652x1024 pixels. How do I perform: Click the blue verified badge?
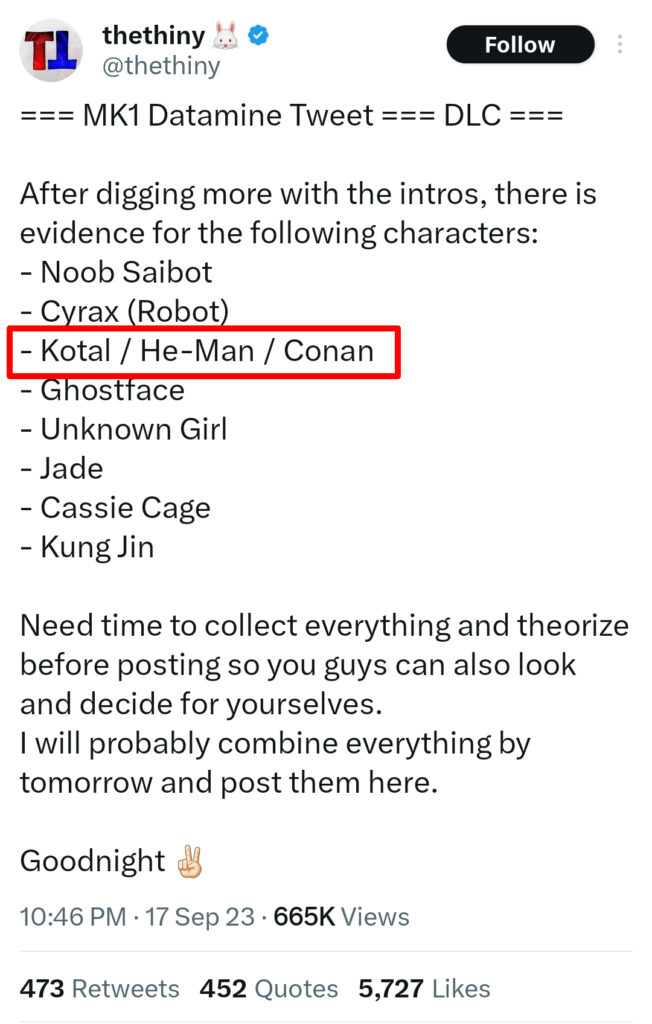pyautogui.click(x=258, y=37)
